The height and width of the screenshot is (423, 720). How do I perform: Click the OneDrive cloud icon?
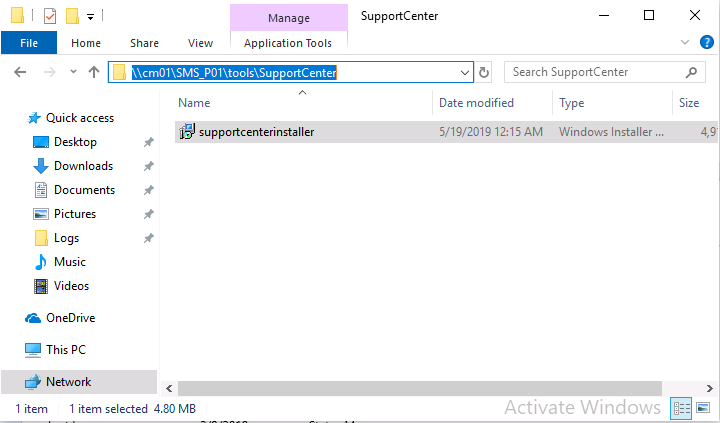coord(33,318)
